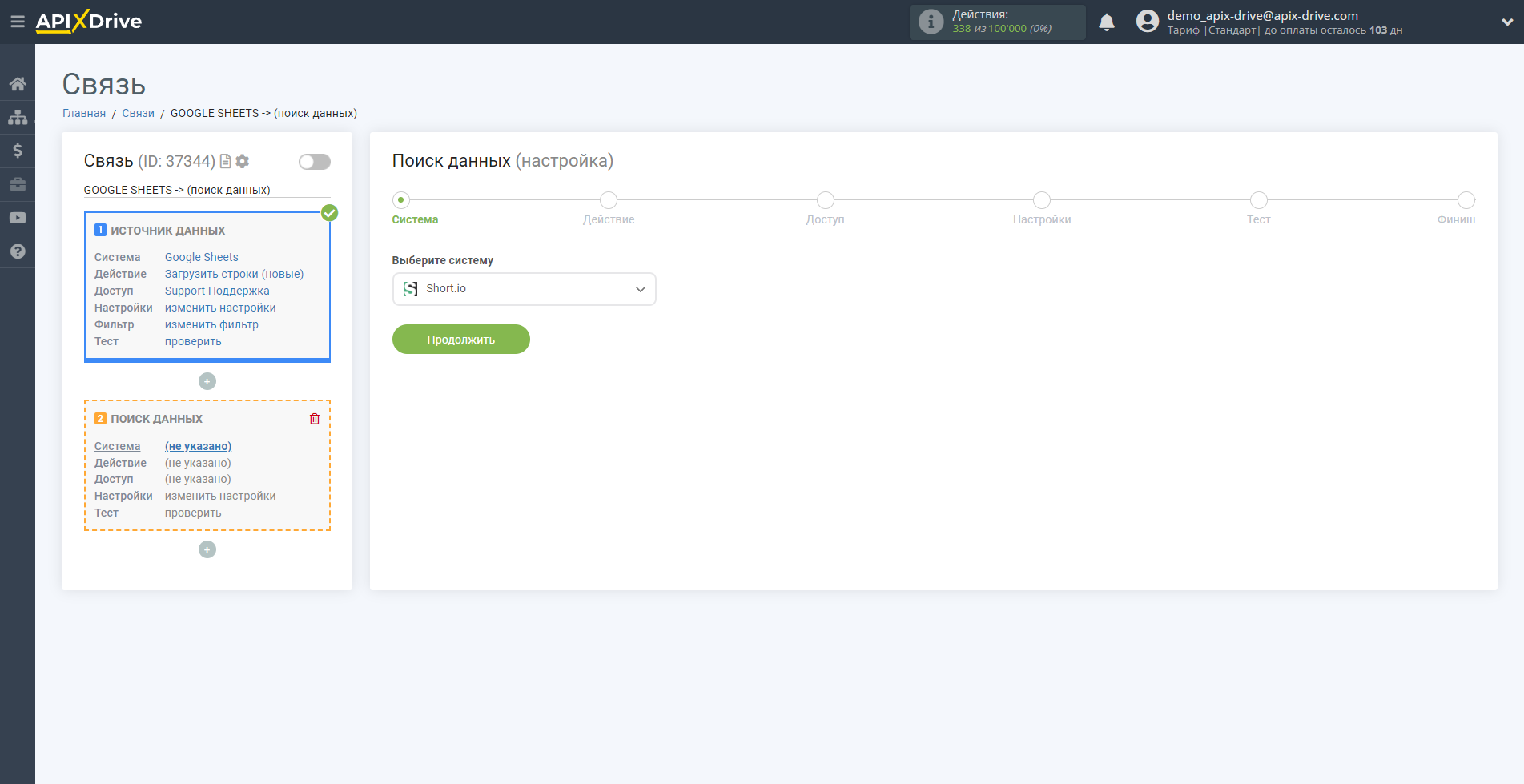Click проверить in data source block

click(x=193, y=341)
